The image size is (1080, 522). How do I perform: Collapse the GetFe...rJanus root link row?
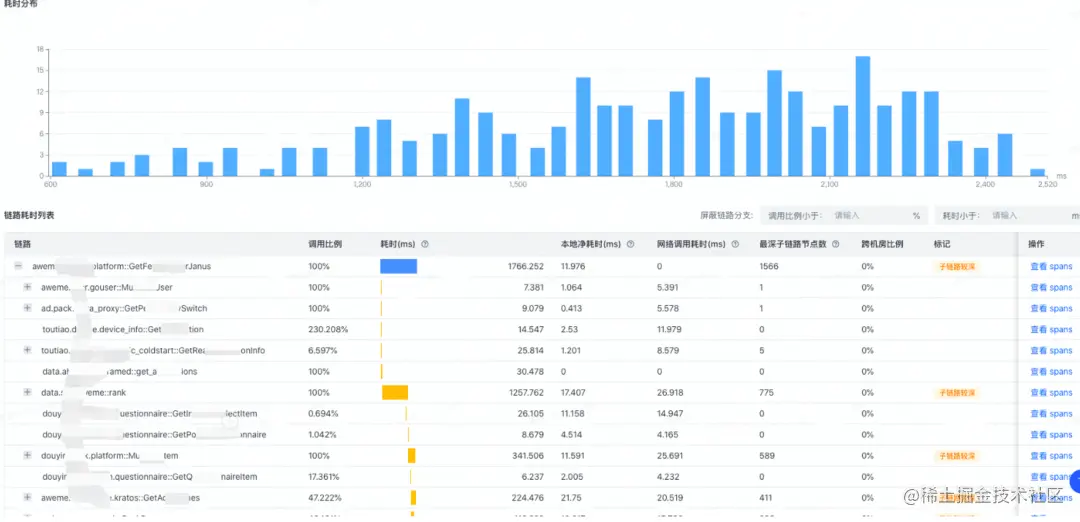(x=19, y=266)
